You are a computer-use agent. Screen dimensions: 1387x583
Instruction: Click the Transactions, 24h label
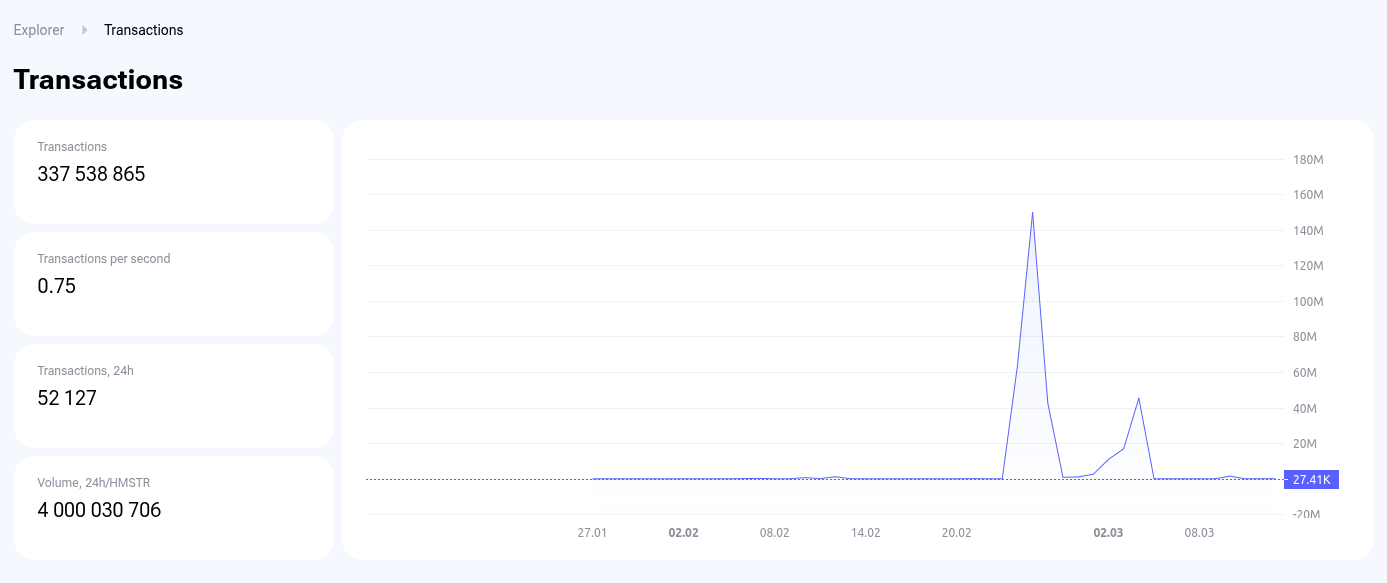point(85,371)
